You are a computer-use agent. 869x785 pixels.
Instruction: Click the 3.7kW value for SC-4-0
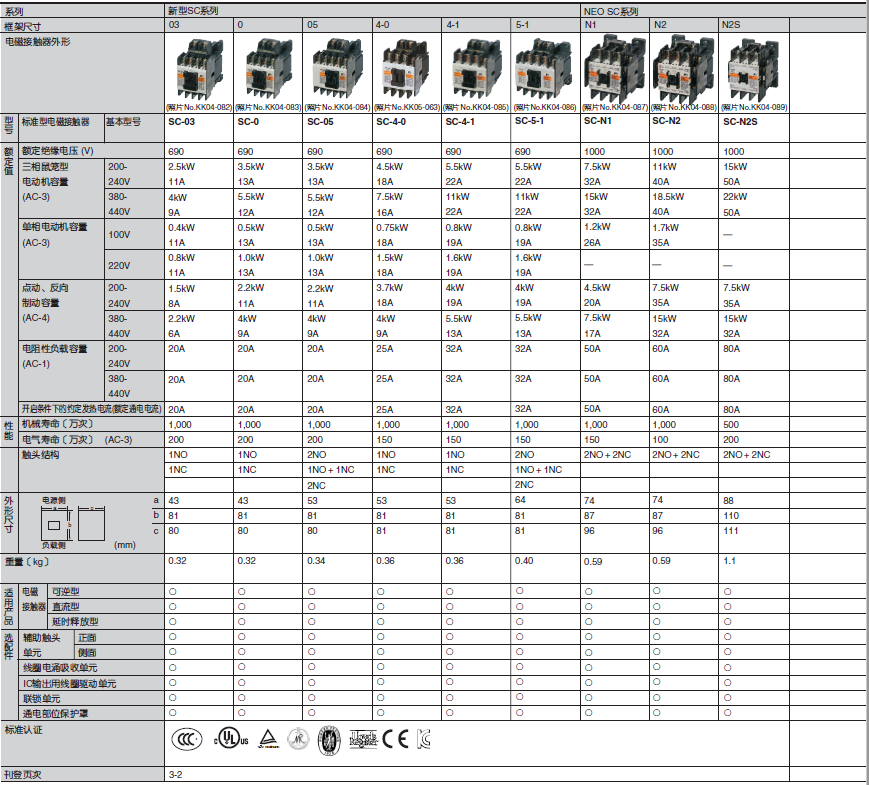[x=389, y=288]
